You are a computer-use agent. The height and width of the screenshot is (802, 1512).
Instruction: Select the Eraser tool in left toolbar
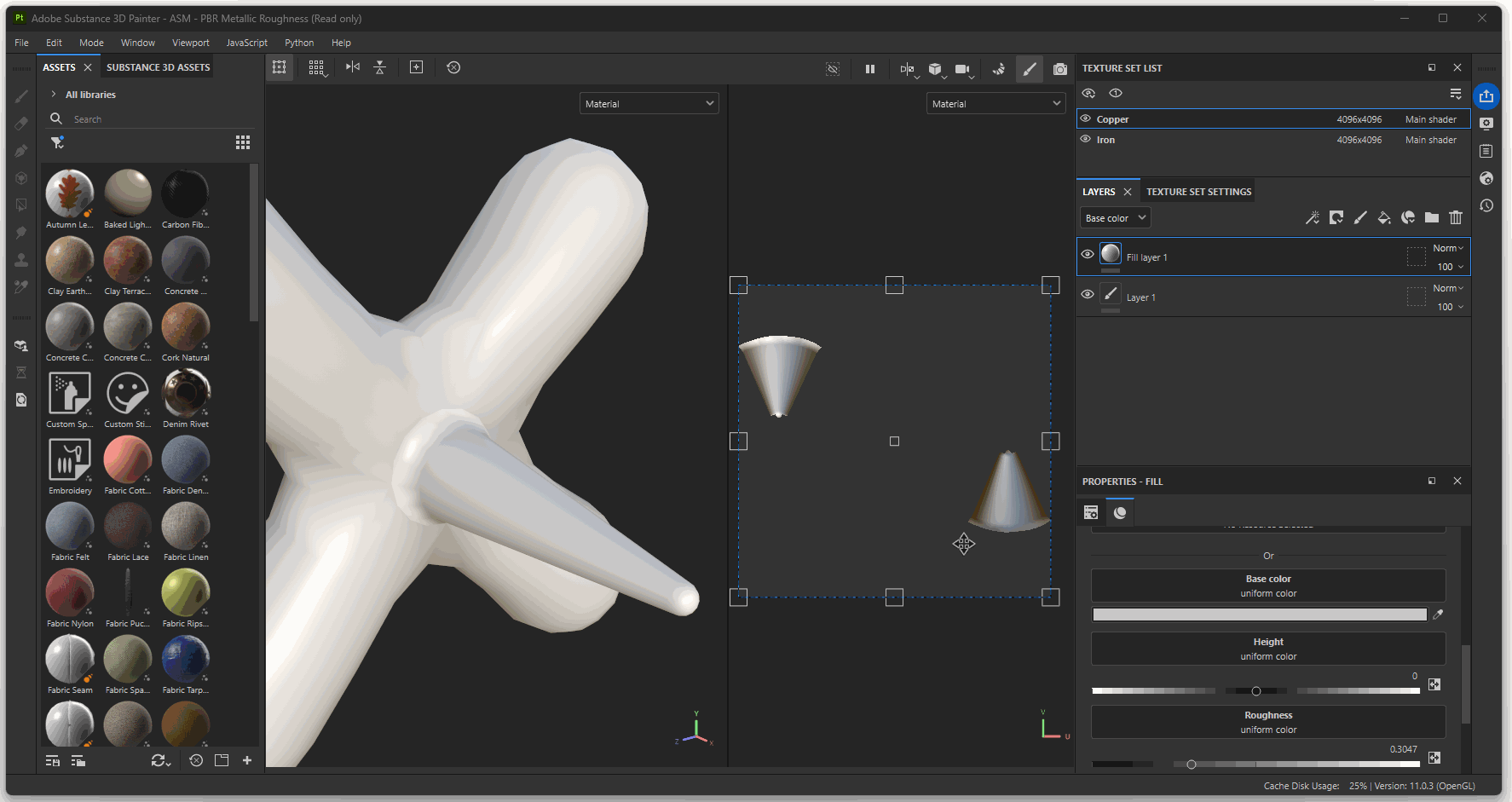21,124
